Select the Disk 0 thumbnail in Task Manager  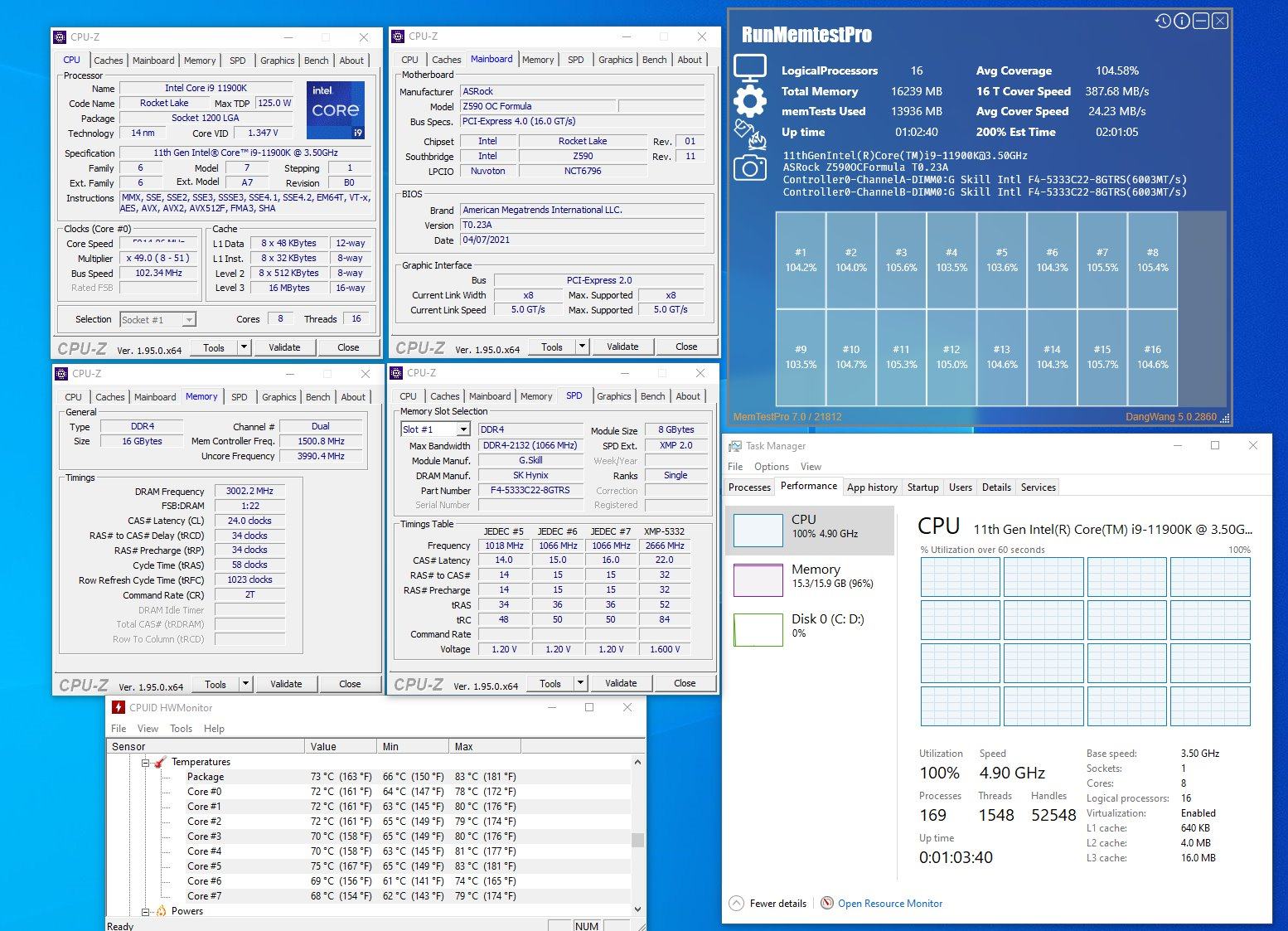click(758, 630)
